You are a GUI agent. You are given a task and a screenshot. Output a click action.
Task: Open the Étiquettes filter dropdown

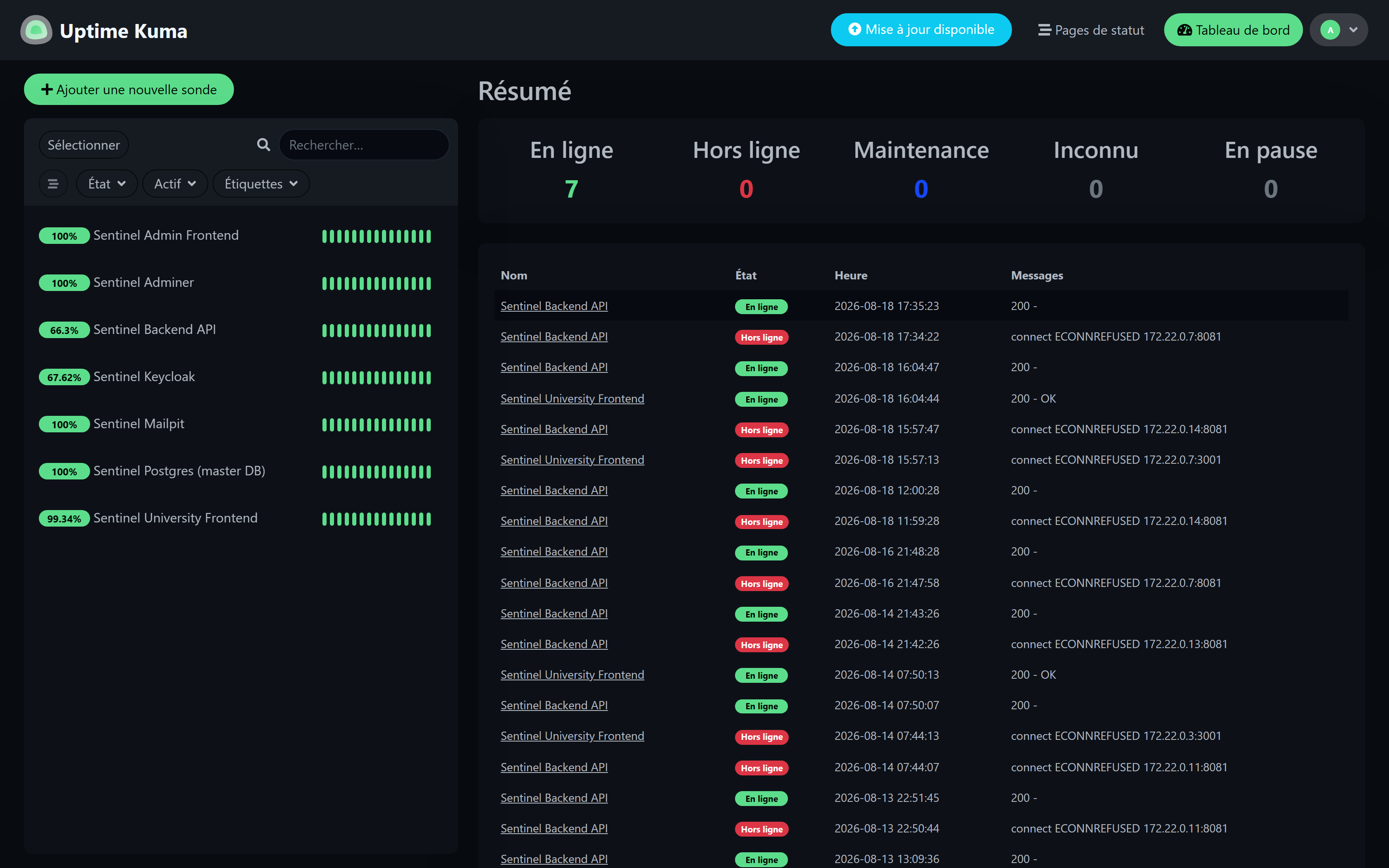pos(261,184)
